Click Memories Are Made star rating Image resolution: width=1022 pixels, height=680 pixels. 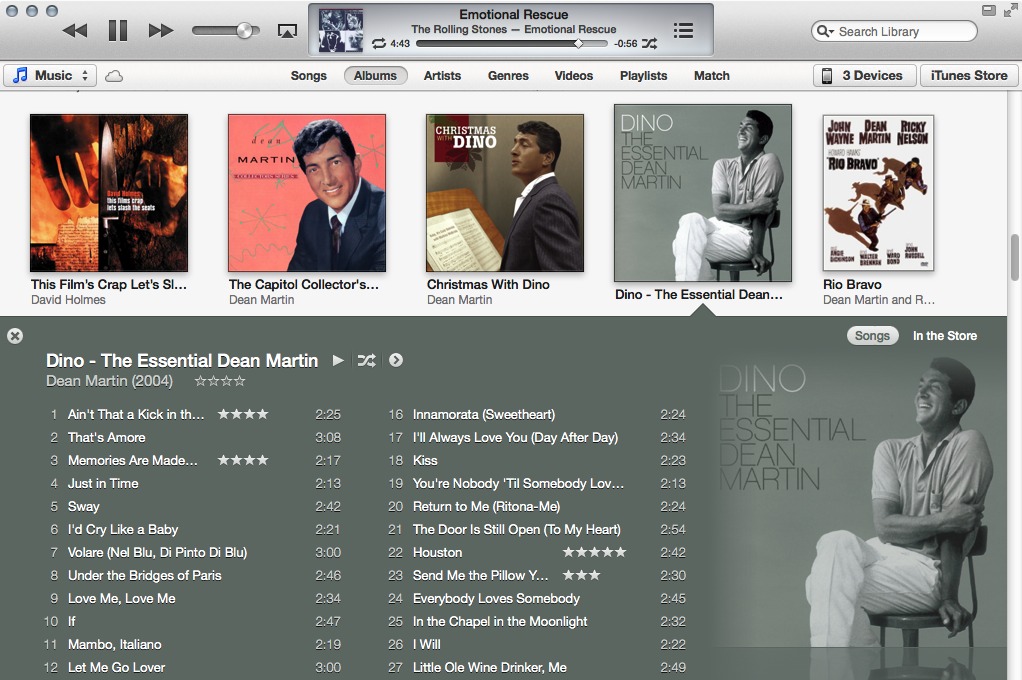(242, 460)
